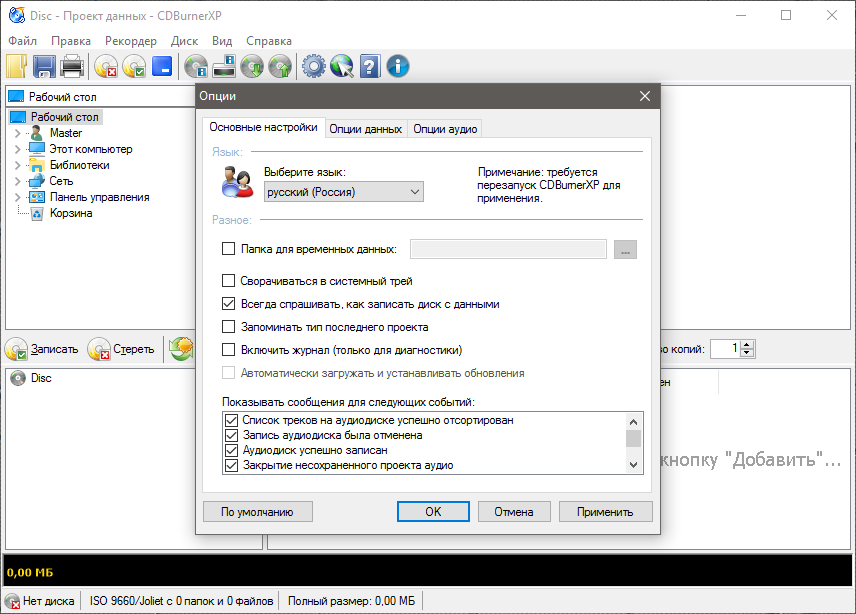Screen dimensions: 856x614
Task: Click the burn disc toolbar icon with green check
Action: (x=134, y=67)
